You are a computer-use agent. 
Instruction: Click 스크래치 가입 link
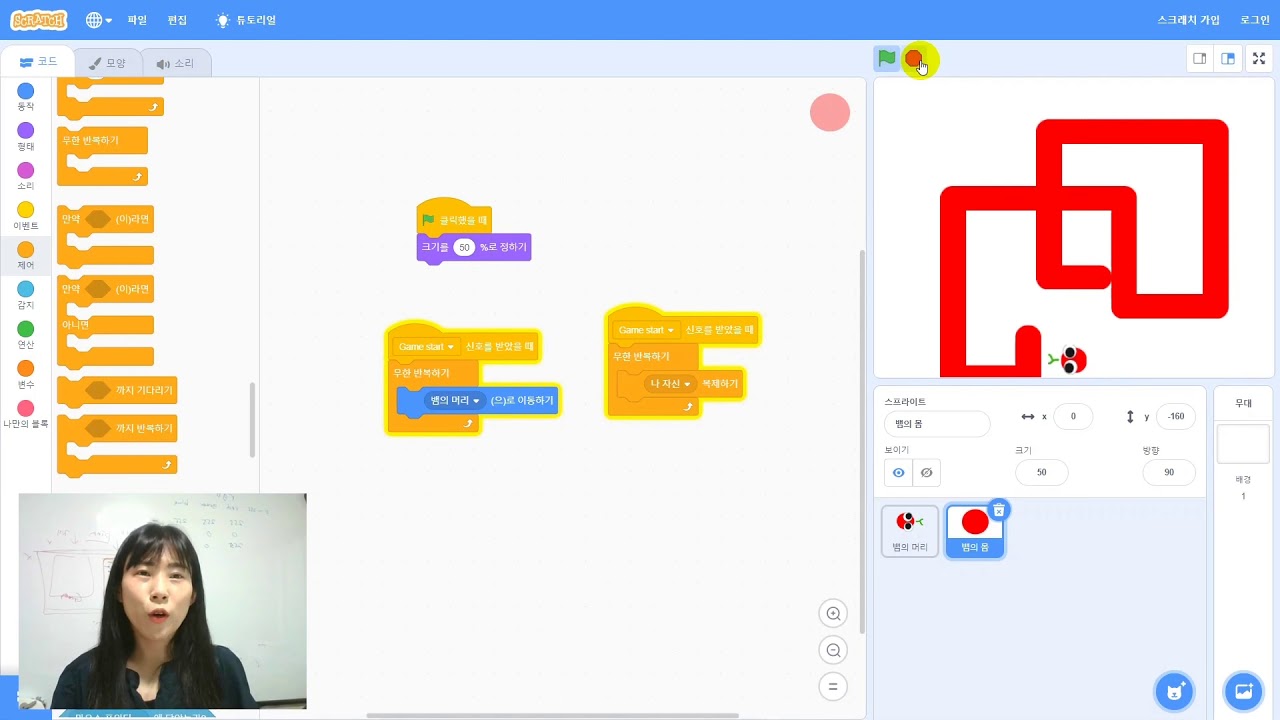1188,20
